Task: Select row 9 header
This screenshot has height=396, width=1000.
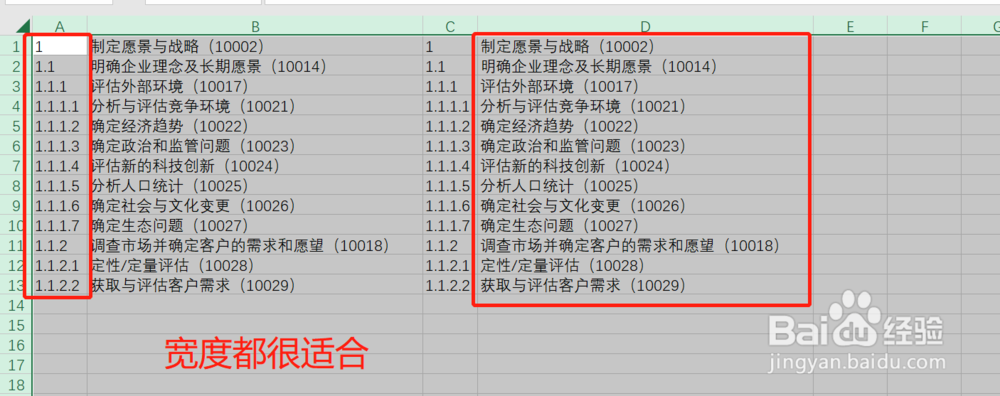Action: tap(16, 205)
